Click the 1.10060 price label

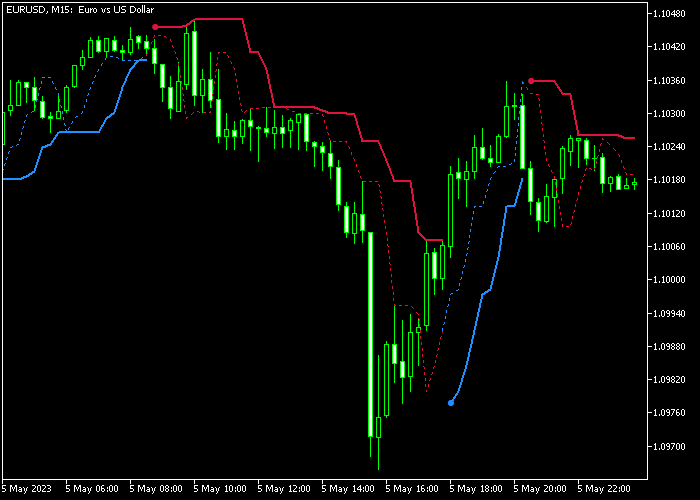[669, 246]
